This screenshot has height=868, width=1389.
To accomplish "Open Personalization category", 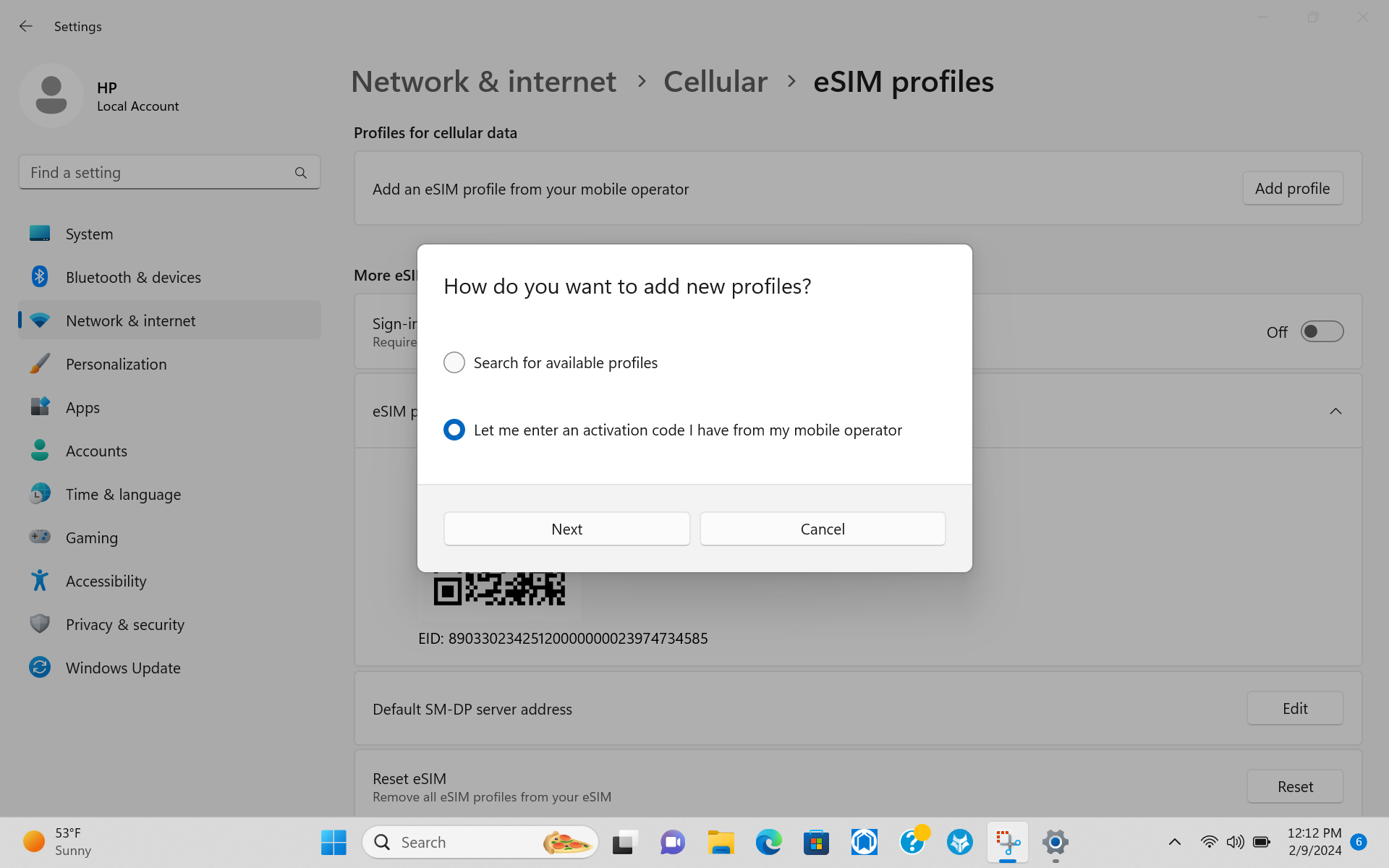I will [x=169, y=364].
